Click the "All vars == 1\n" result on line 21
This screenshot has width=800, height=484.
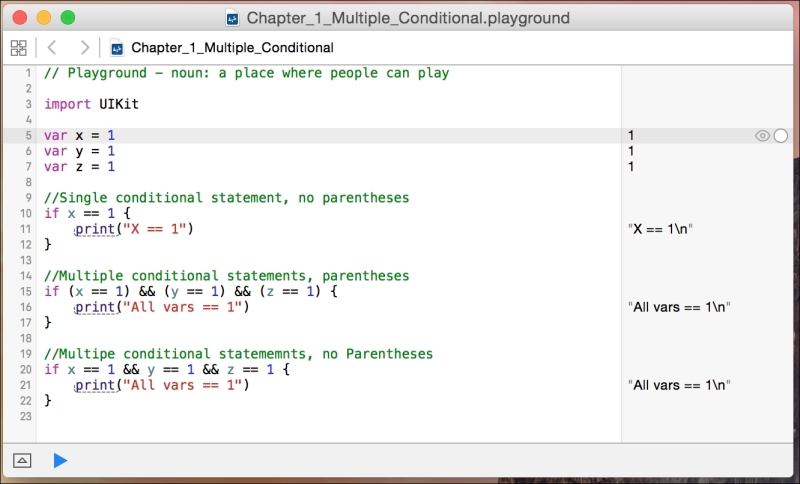(x=679, y=385)
